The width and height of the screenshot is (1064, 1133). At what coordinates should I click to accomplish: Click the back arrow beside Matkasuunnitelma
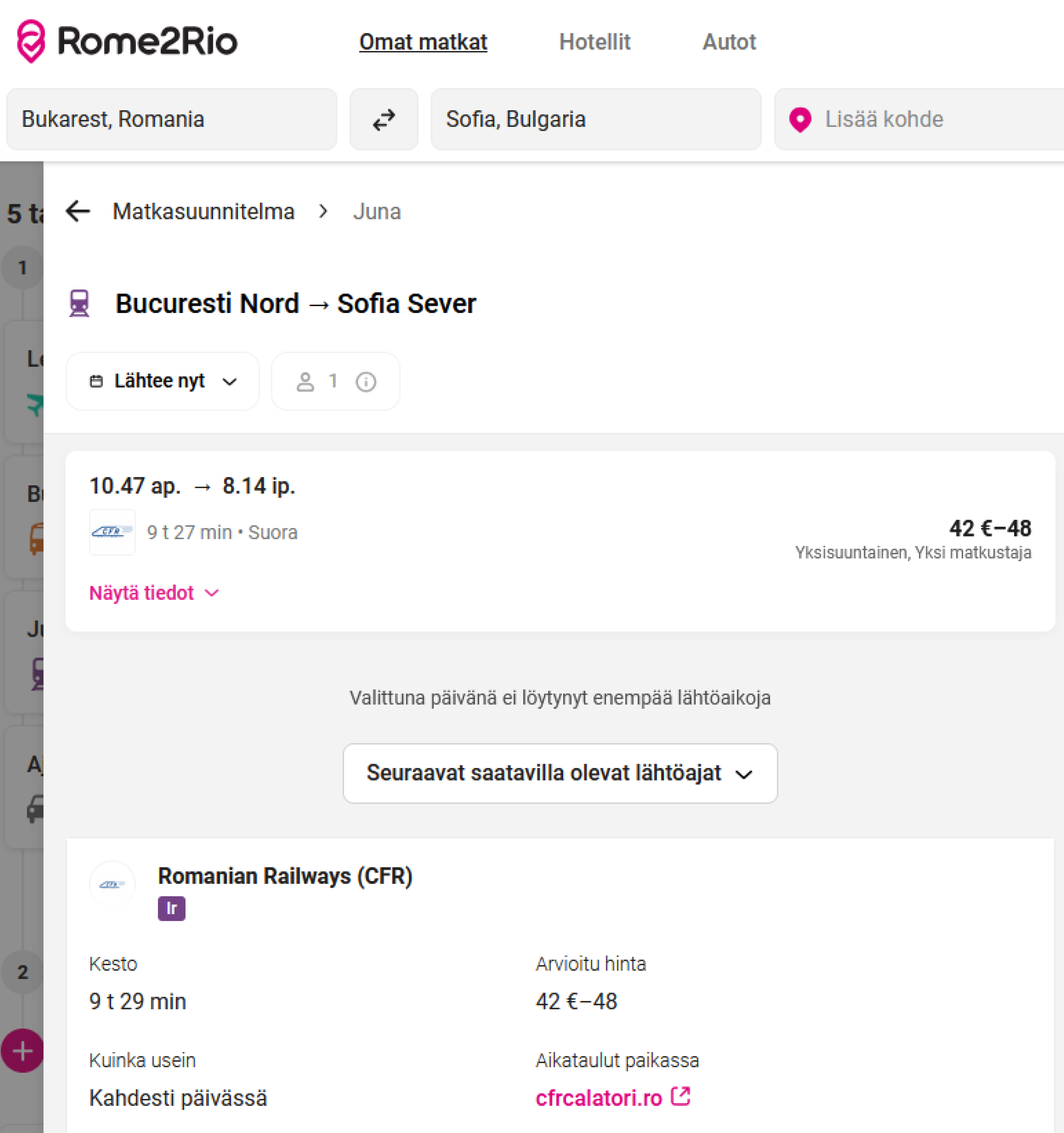[78, 211]
